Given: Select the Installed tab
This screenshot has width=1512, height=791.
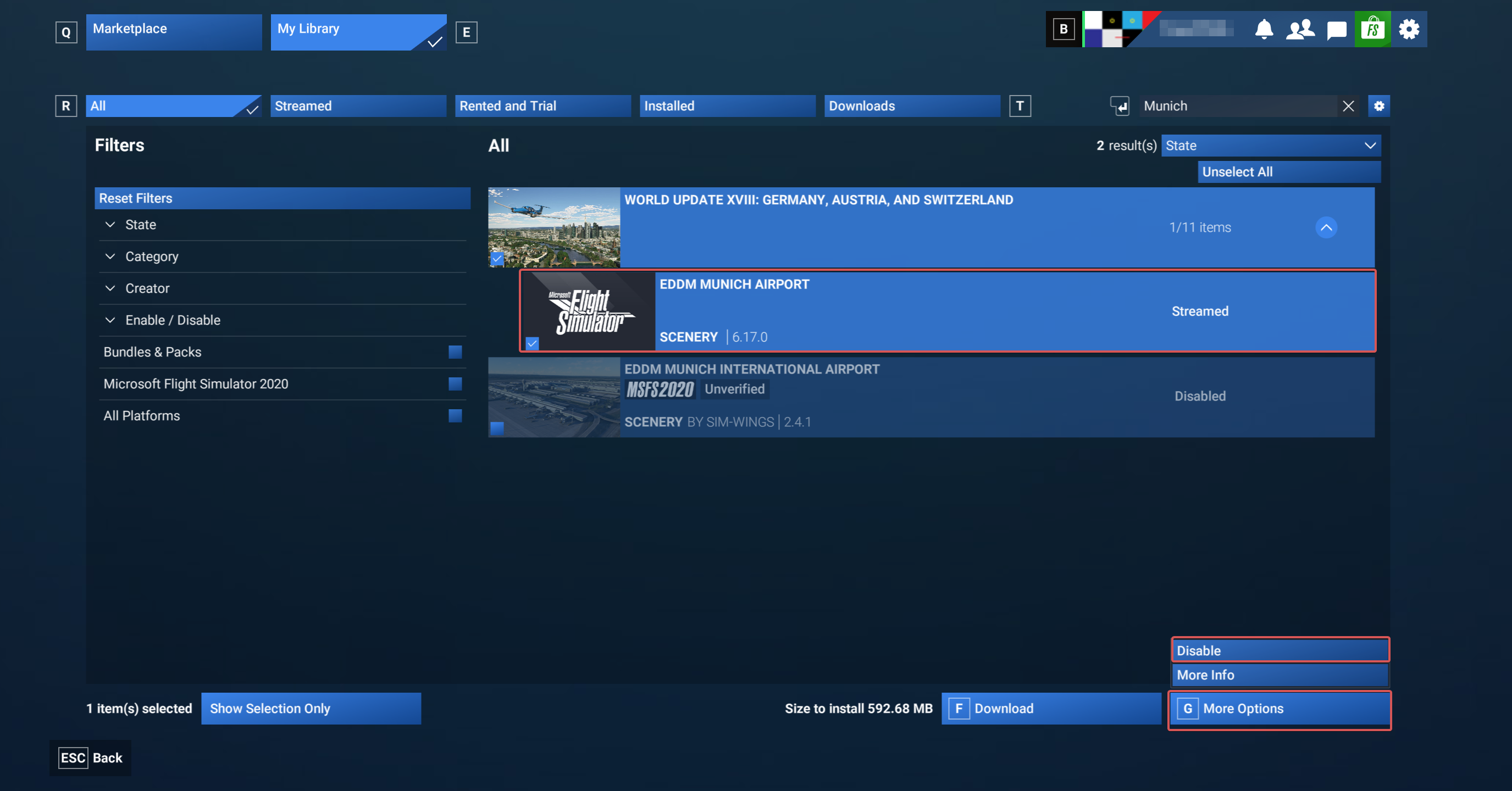Looking at the screenshot, I should [727, 106].
